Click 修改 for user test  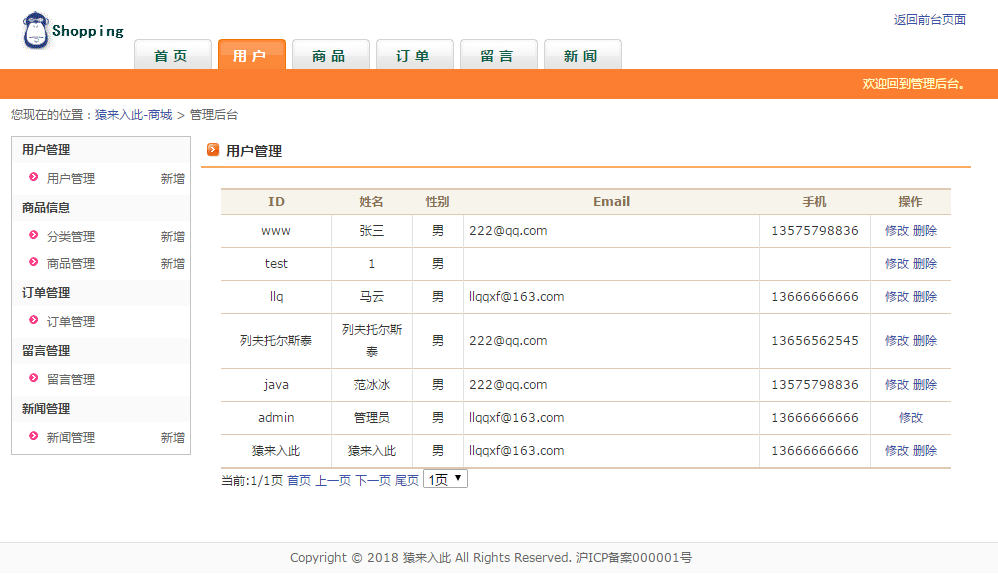(x=897, y=263)
